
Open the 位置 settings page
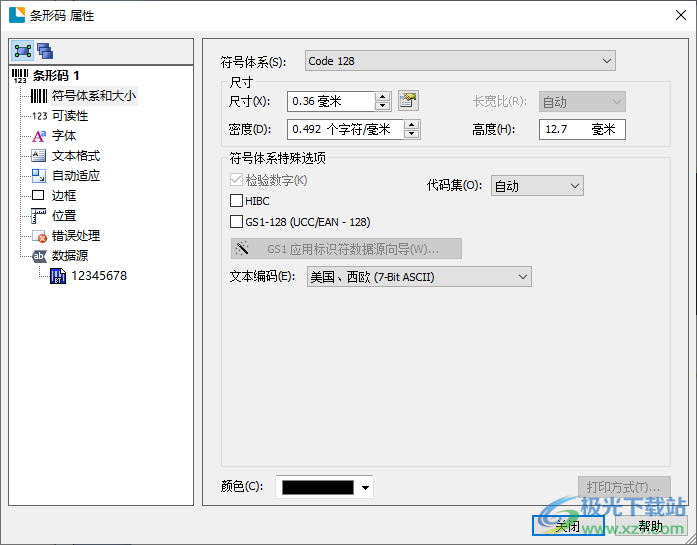(64, 216)
